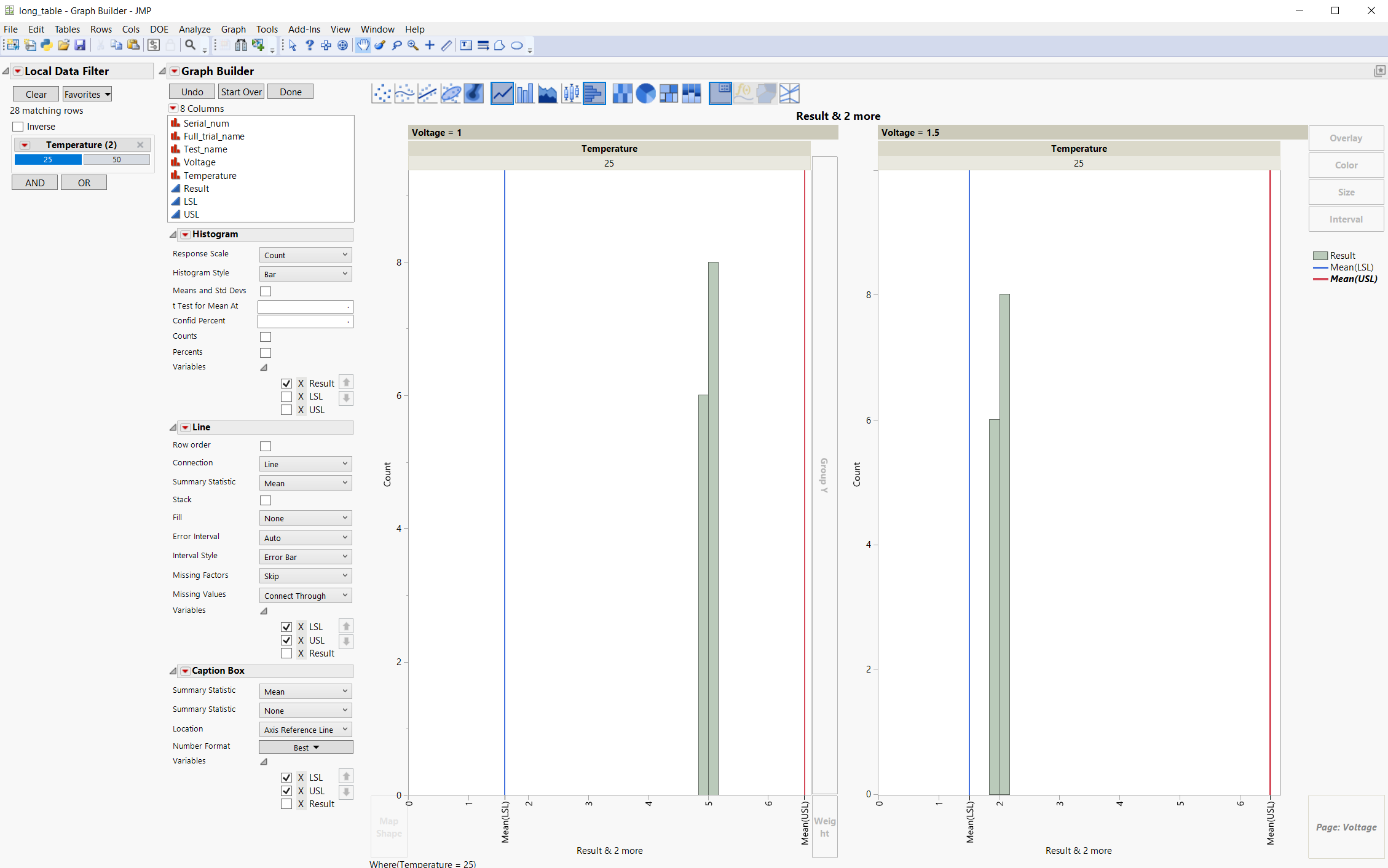This screenshot has height=868, width=1388.
Task: Select the Brush tool in toolbar
Action: [380, 45]
